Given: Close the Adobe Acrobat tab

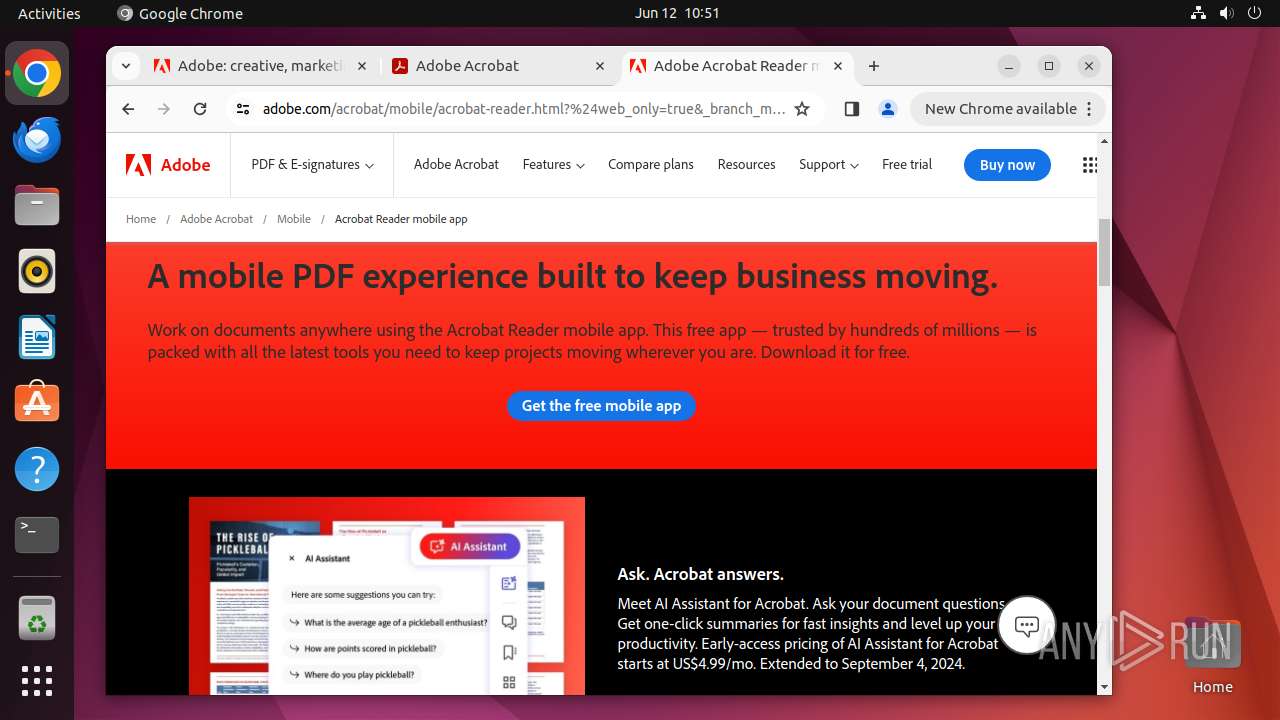Looking at the screenshot, I should click(600, 66).
